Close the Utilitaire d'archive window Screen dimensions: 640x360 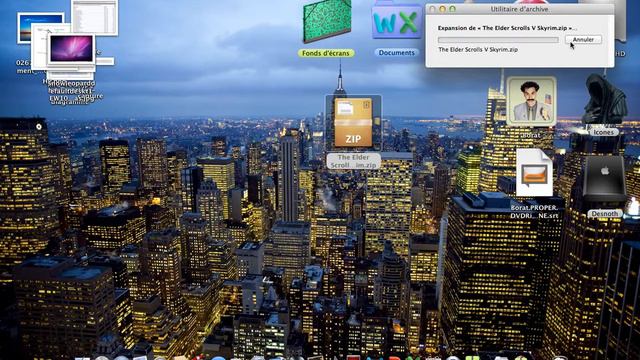tap(433, 9)
